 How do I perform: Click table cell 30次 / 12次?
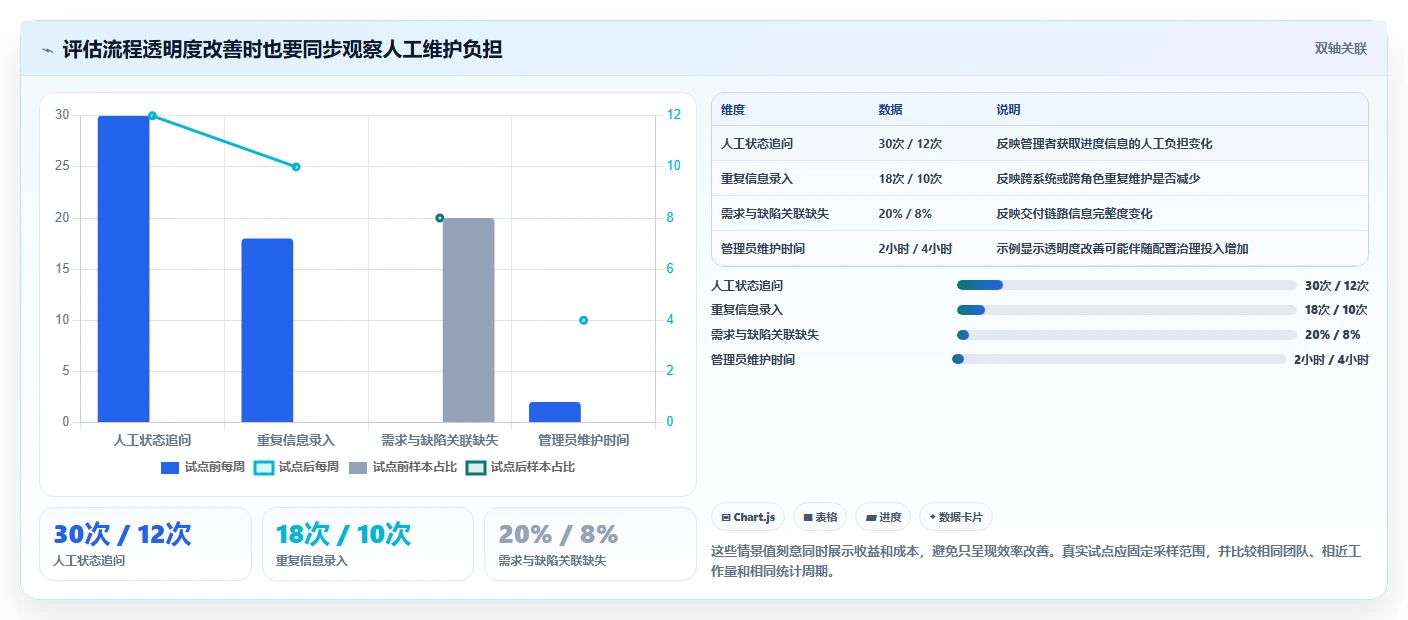tap(910, 144)
